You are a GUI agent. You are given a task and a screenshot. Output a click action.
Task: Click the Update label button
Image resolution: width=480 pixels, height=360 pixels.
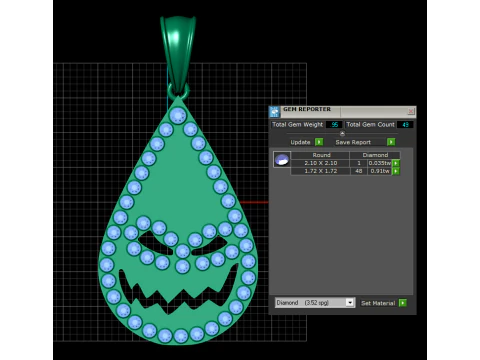(300, 142)
